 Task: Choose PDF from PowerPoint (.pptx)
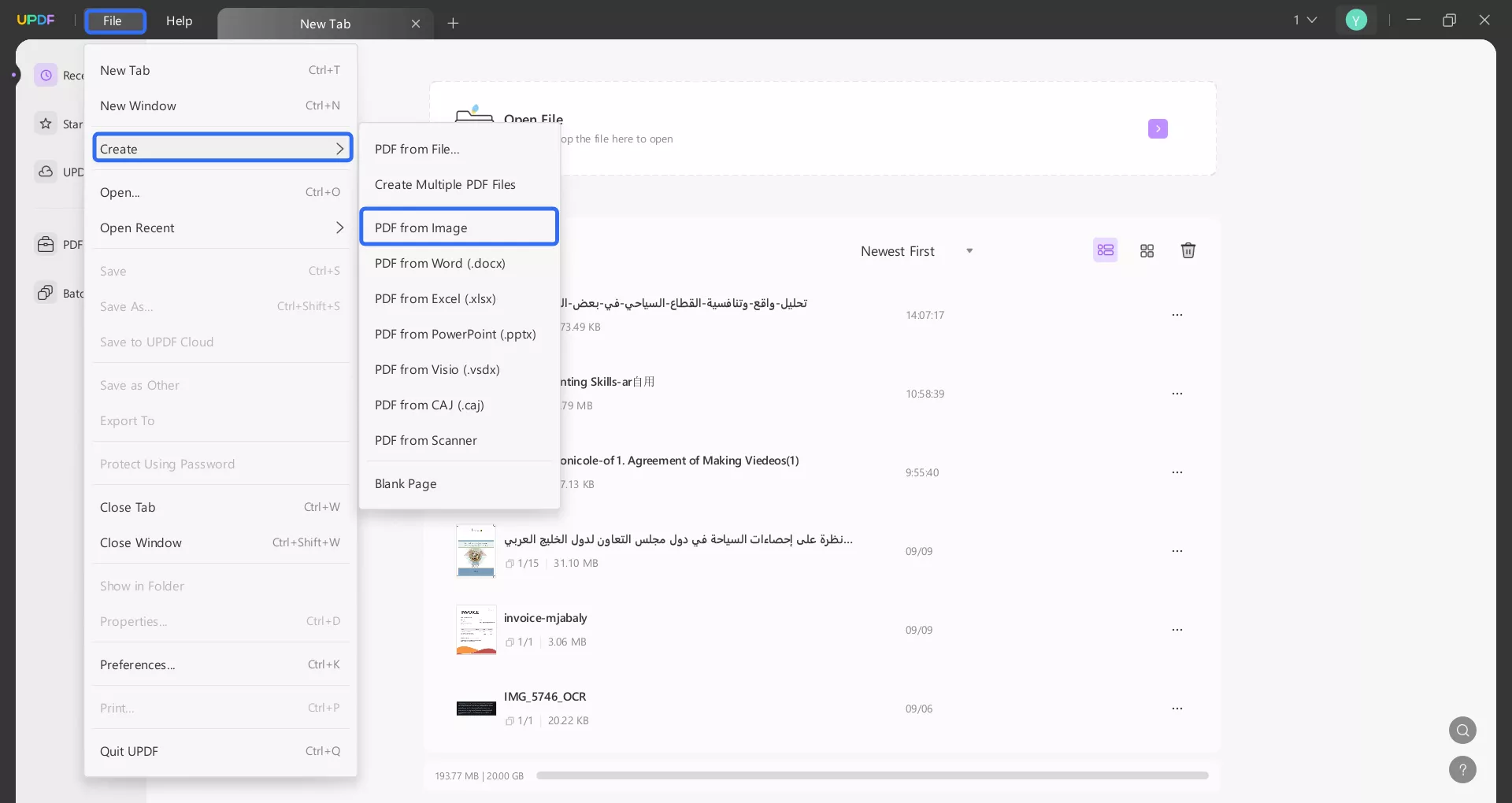point(459,334)
